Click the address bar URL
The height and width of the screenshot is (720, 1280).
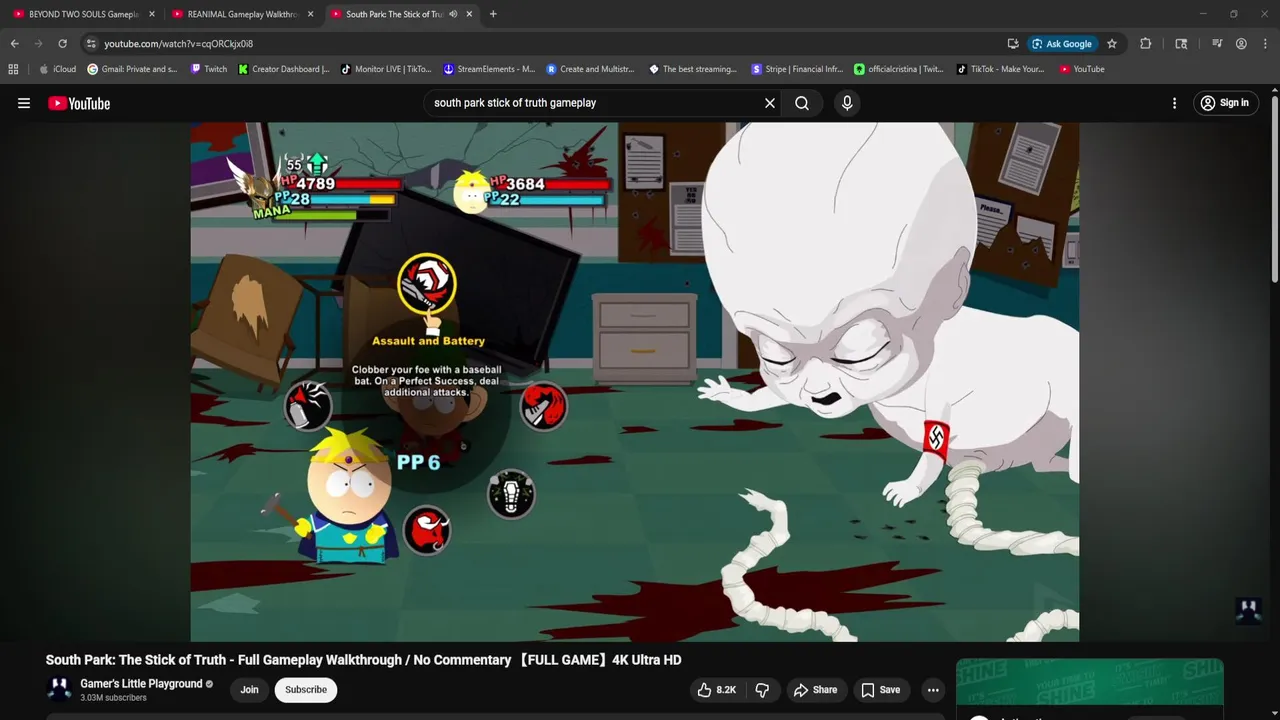178,44
